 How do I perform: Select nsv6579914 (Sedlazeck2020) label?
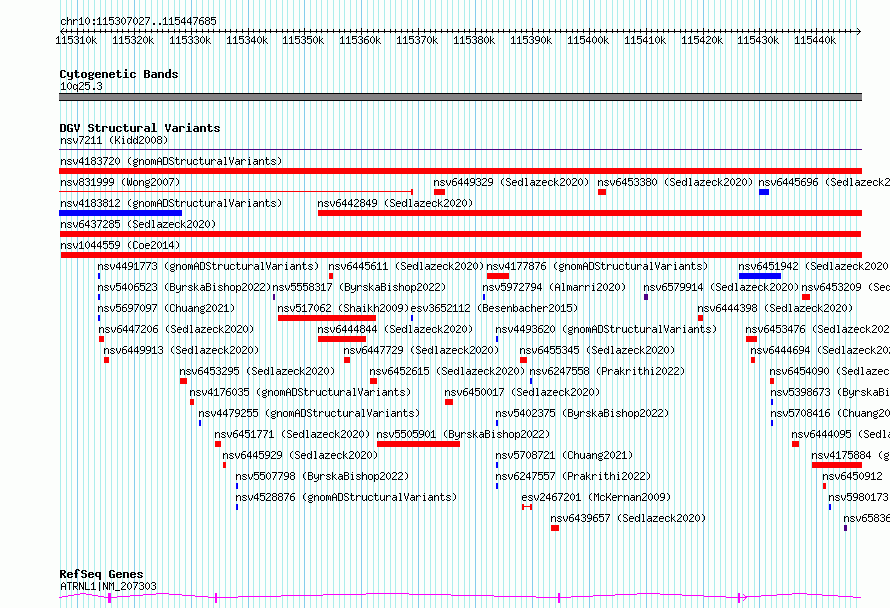721,287
